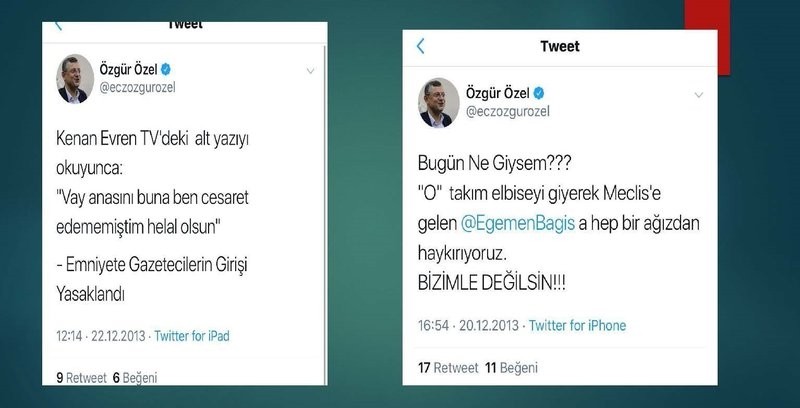
Task: Click the red rectangle behind the right tweet card
Action: [x=707, y=37]
